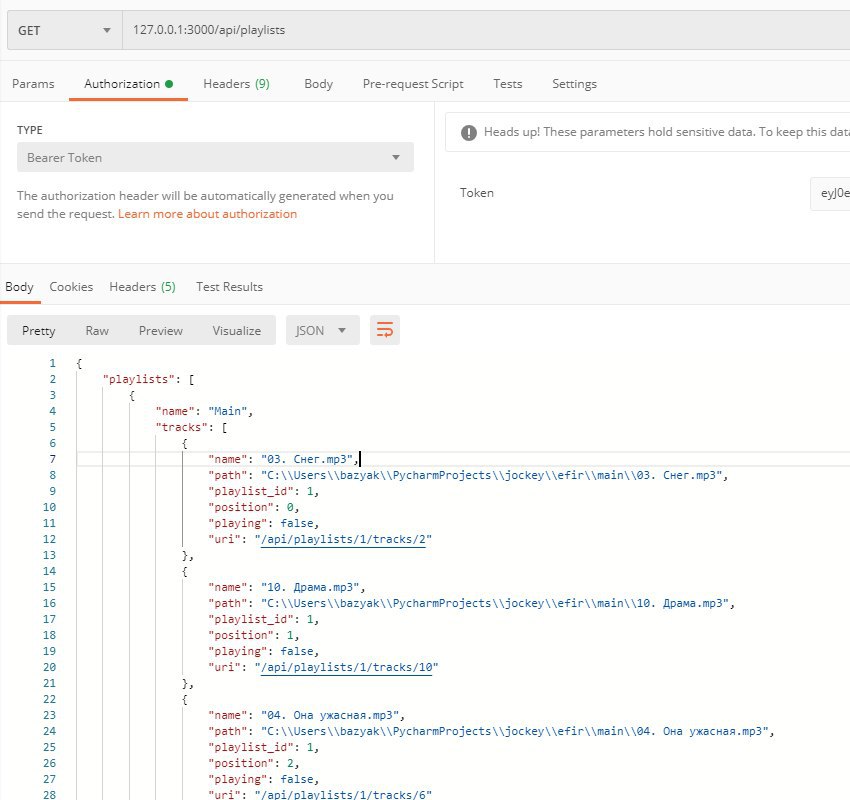850x800 pixels.
Task: Open the Settings tab
Action: coord(574,84)
